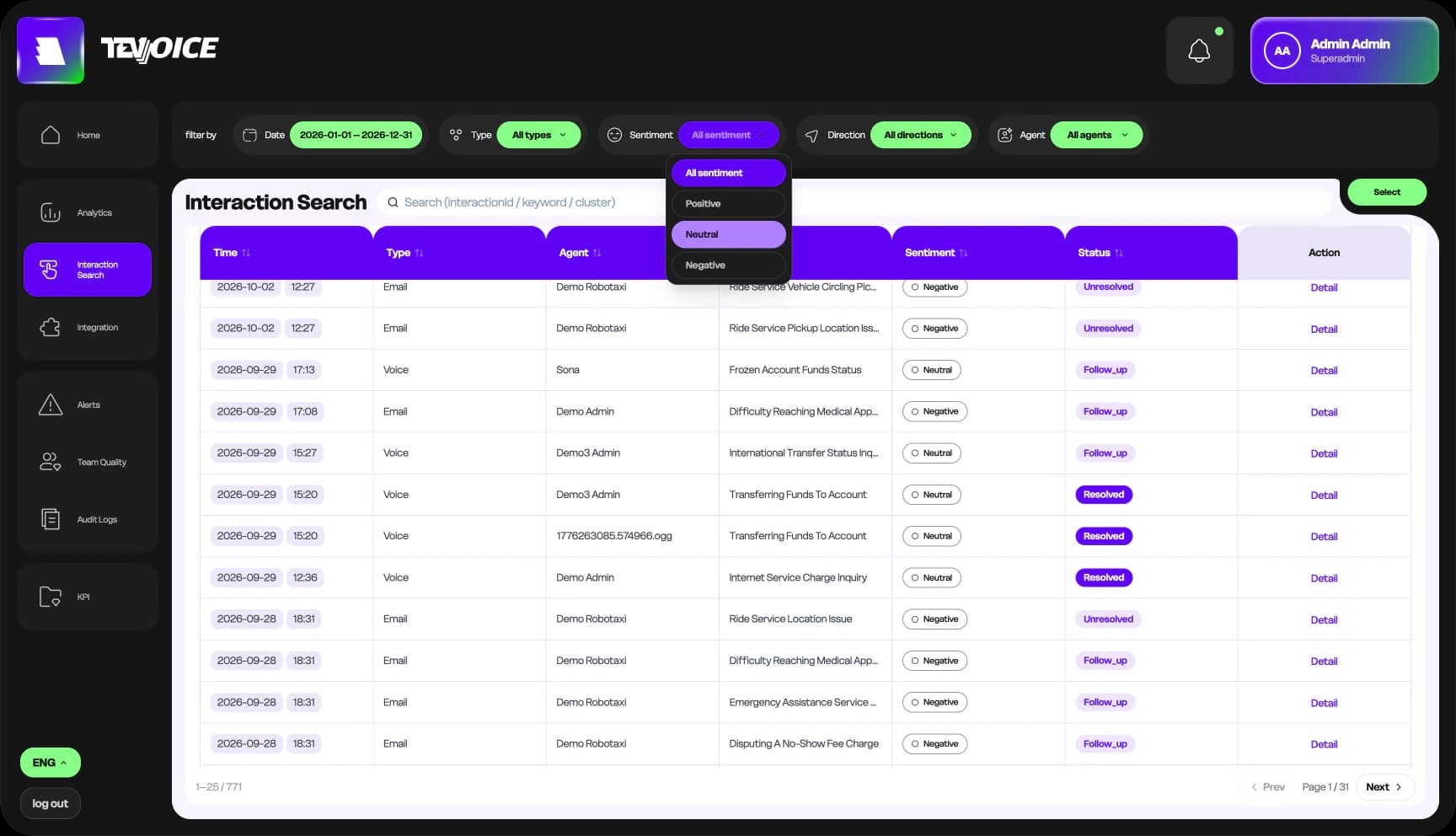Click the 1–25 / 771 results count
This screenshot has height=836, width=1456.
218,787
